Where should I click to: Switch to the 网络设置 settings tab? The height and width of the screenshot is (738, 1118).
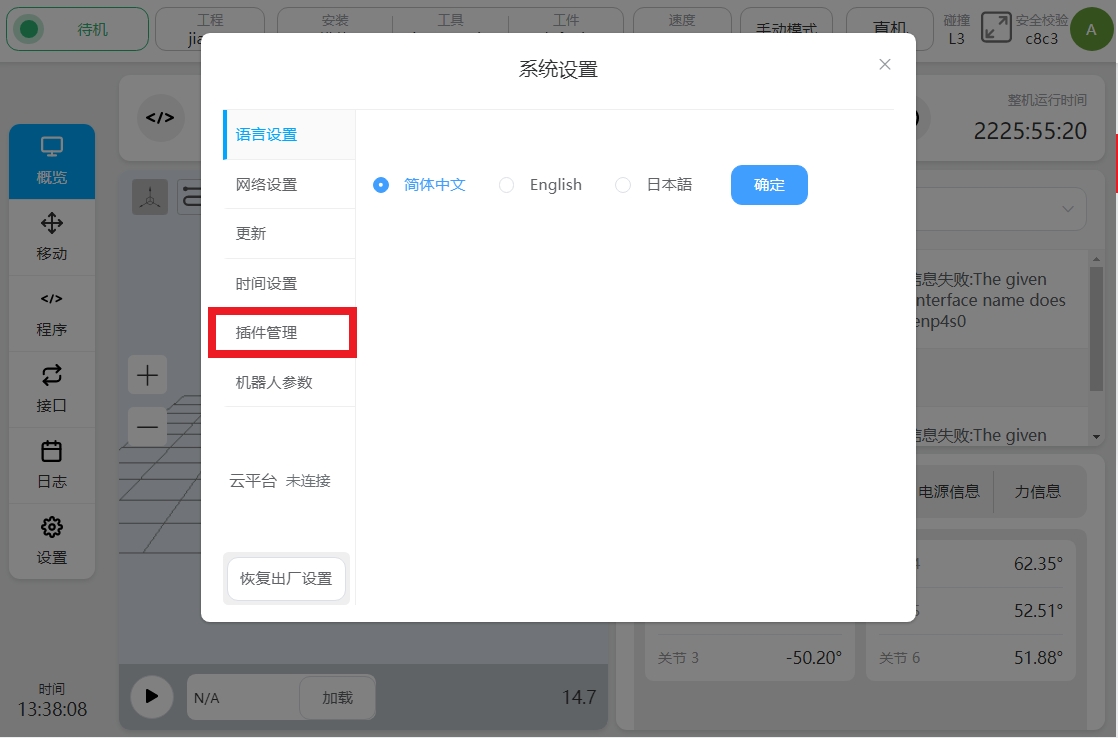pos(266,185)
